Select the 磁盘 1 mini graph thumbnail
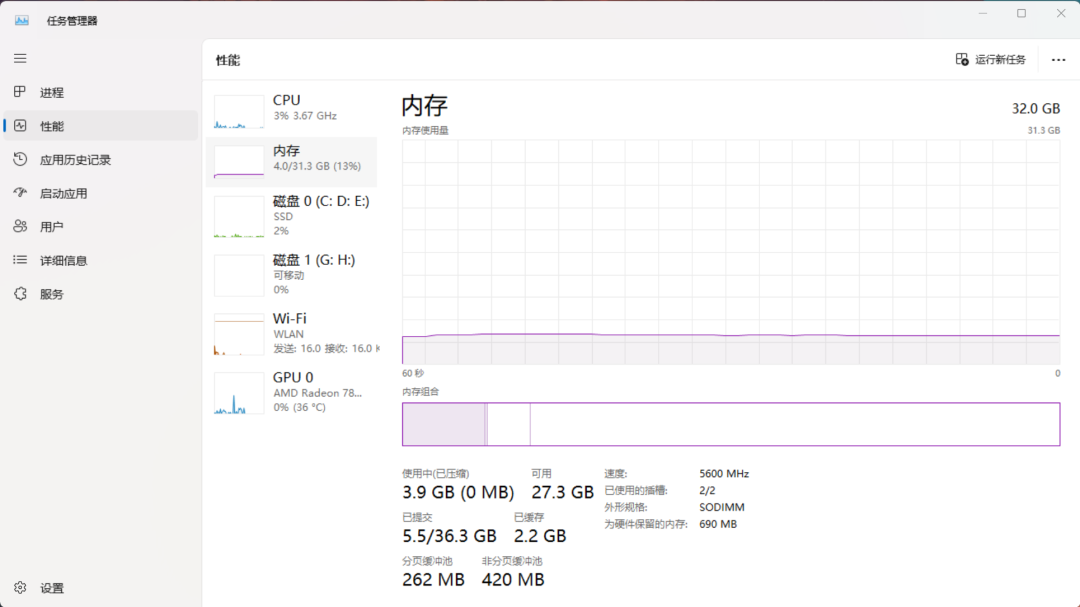The image size is (1080, 607). point(239,276)
